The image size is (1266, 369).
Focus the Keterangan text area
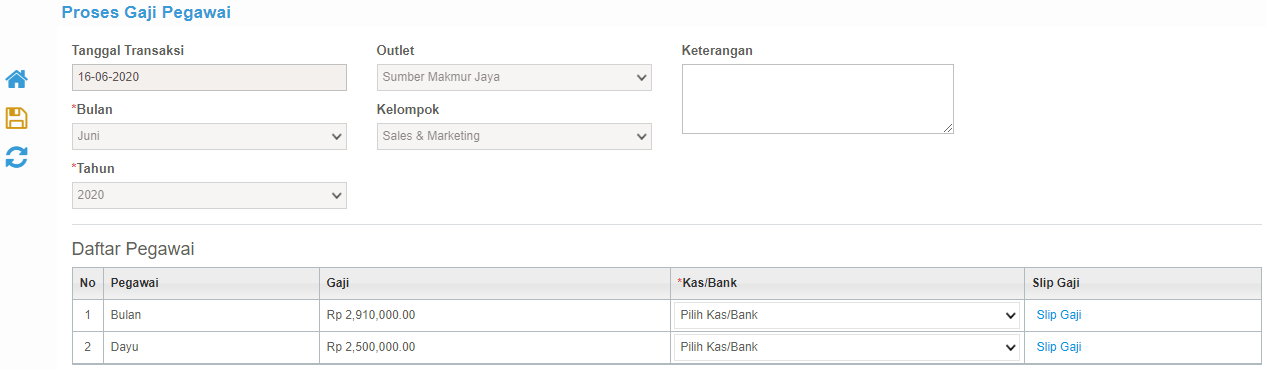point(818,99)
